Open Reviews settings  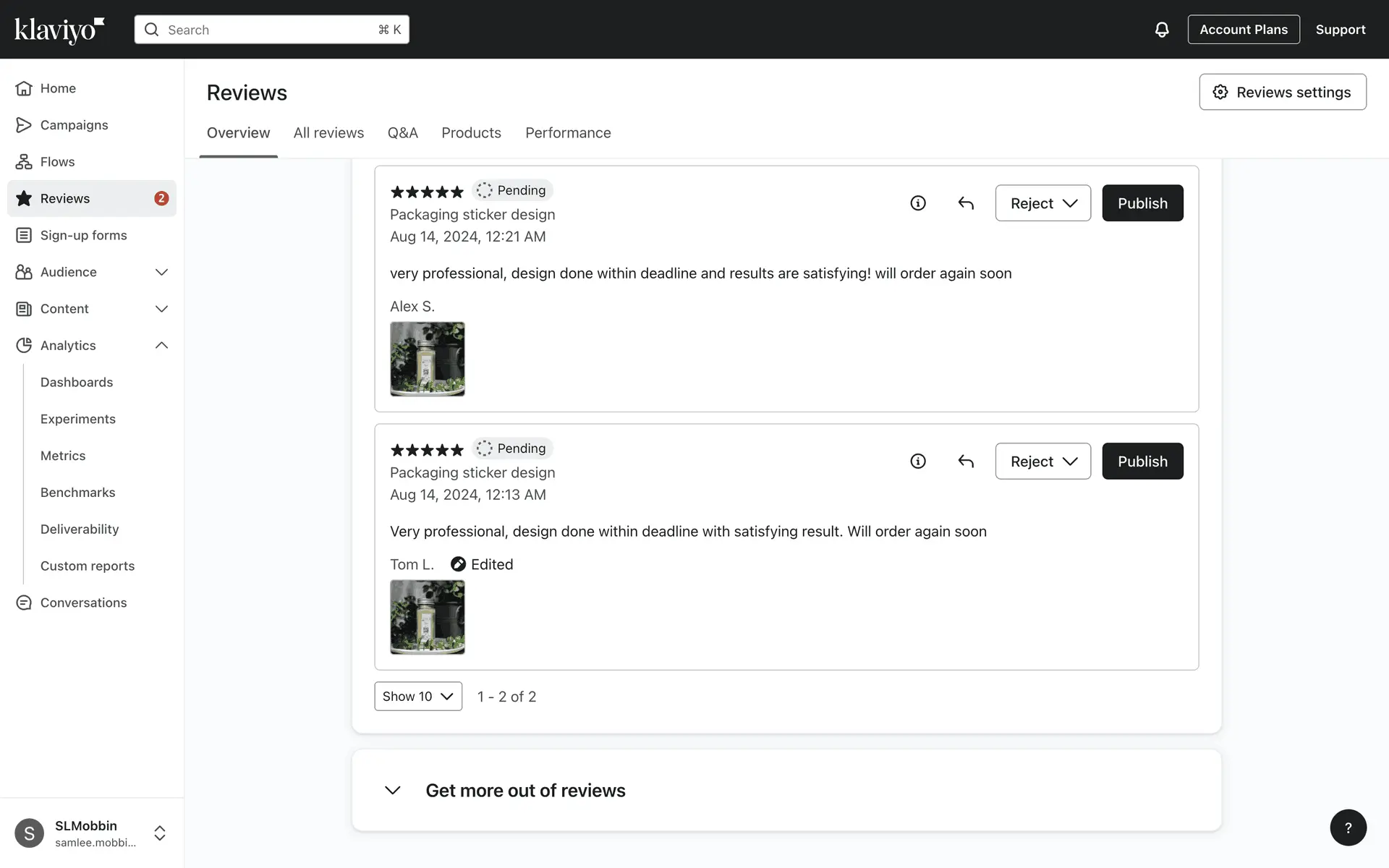tap(1282, 92)
